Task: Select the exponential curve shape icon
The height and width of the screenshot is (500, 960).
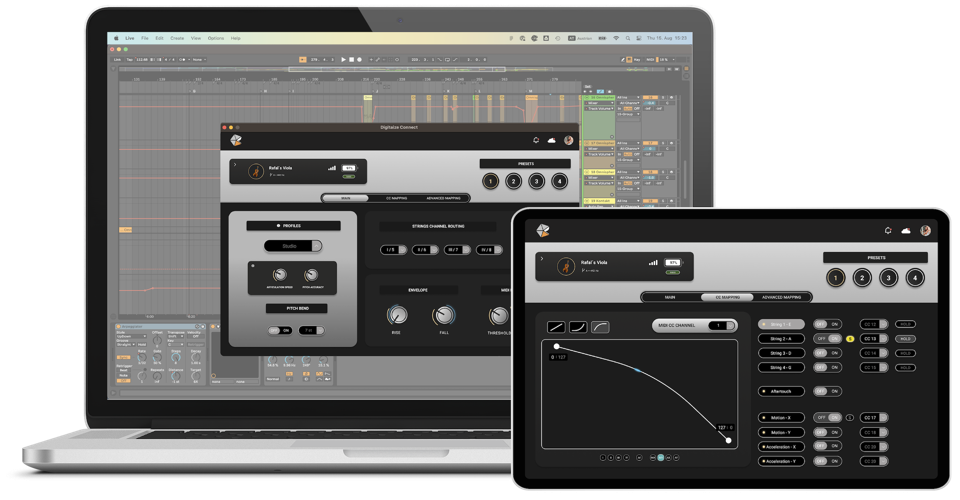Action: (x=578, y=327)
